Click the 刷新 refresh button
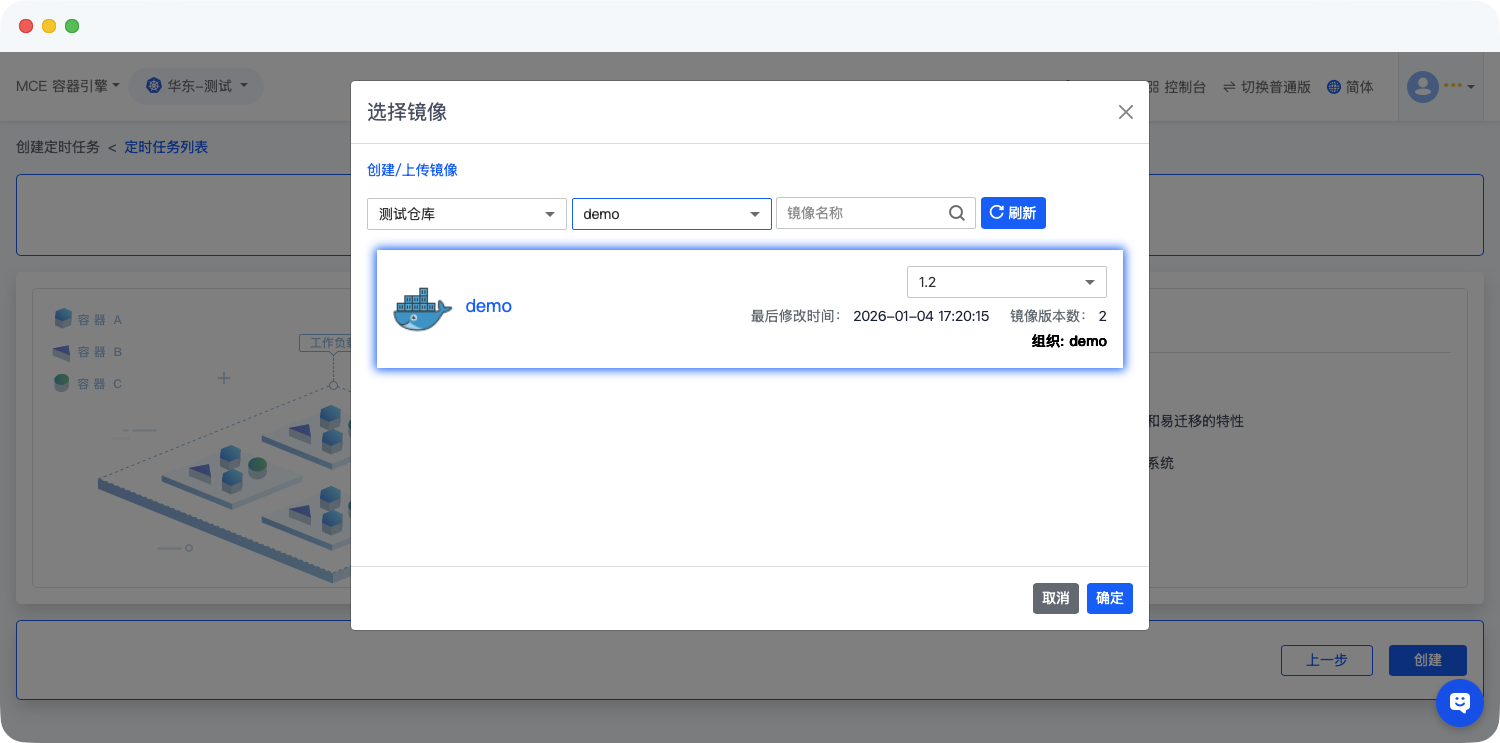Screen dimensions: 1500x743 coord(1013,213)
